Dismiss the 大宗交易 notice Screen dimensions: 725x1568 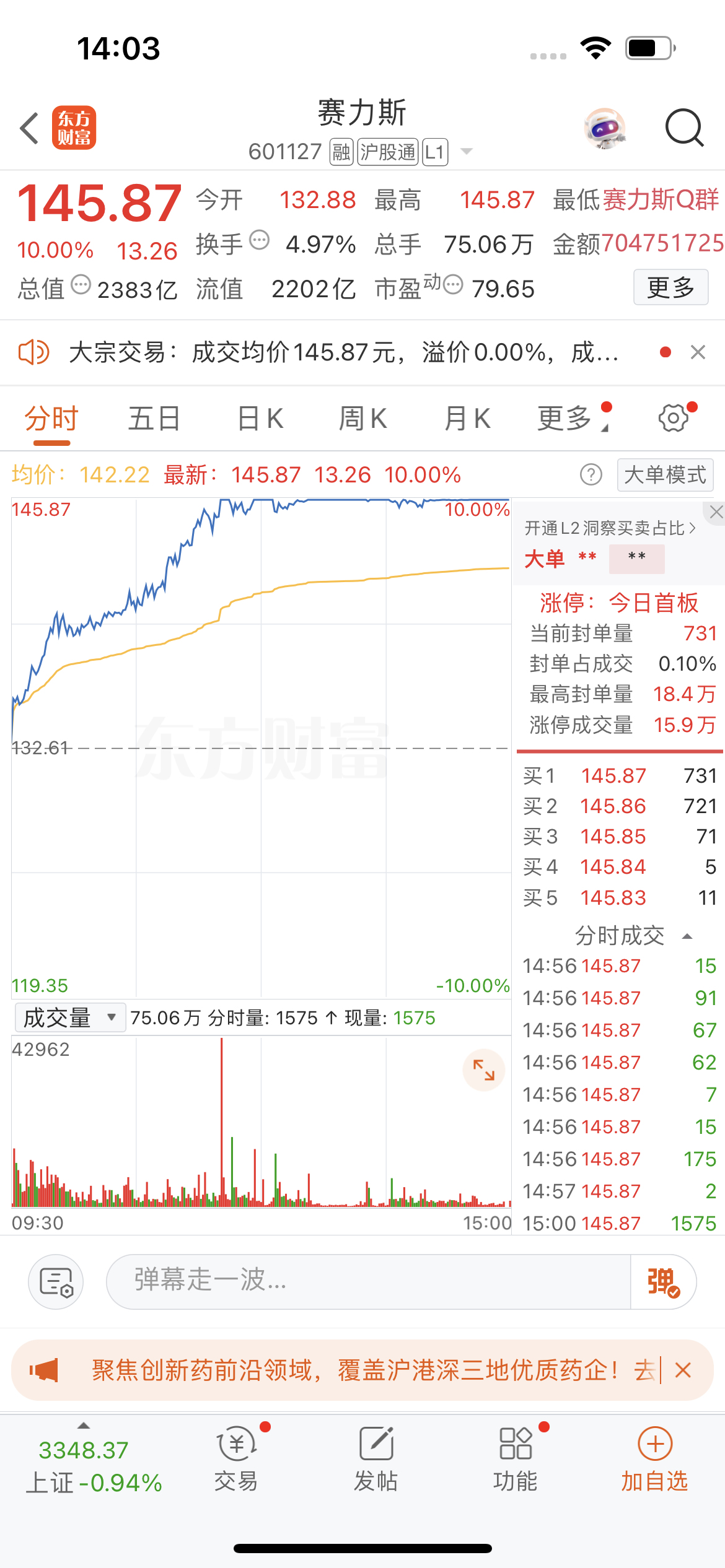point(698,352)
